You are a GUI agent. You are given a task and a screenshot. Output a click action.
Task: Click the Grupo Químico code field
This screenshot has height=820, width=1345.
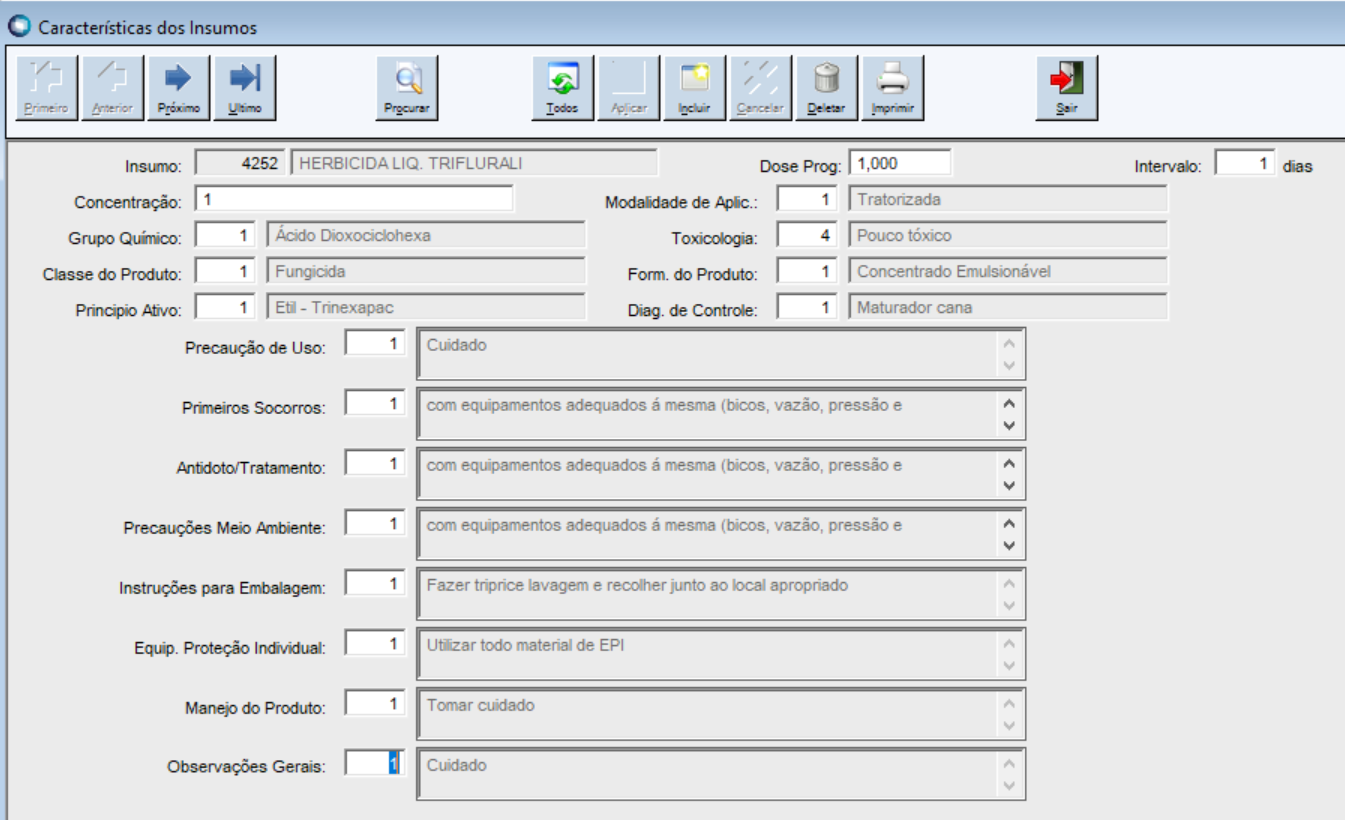click(x=225, y=236)
